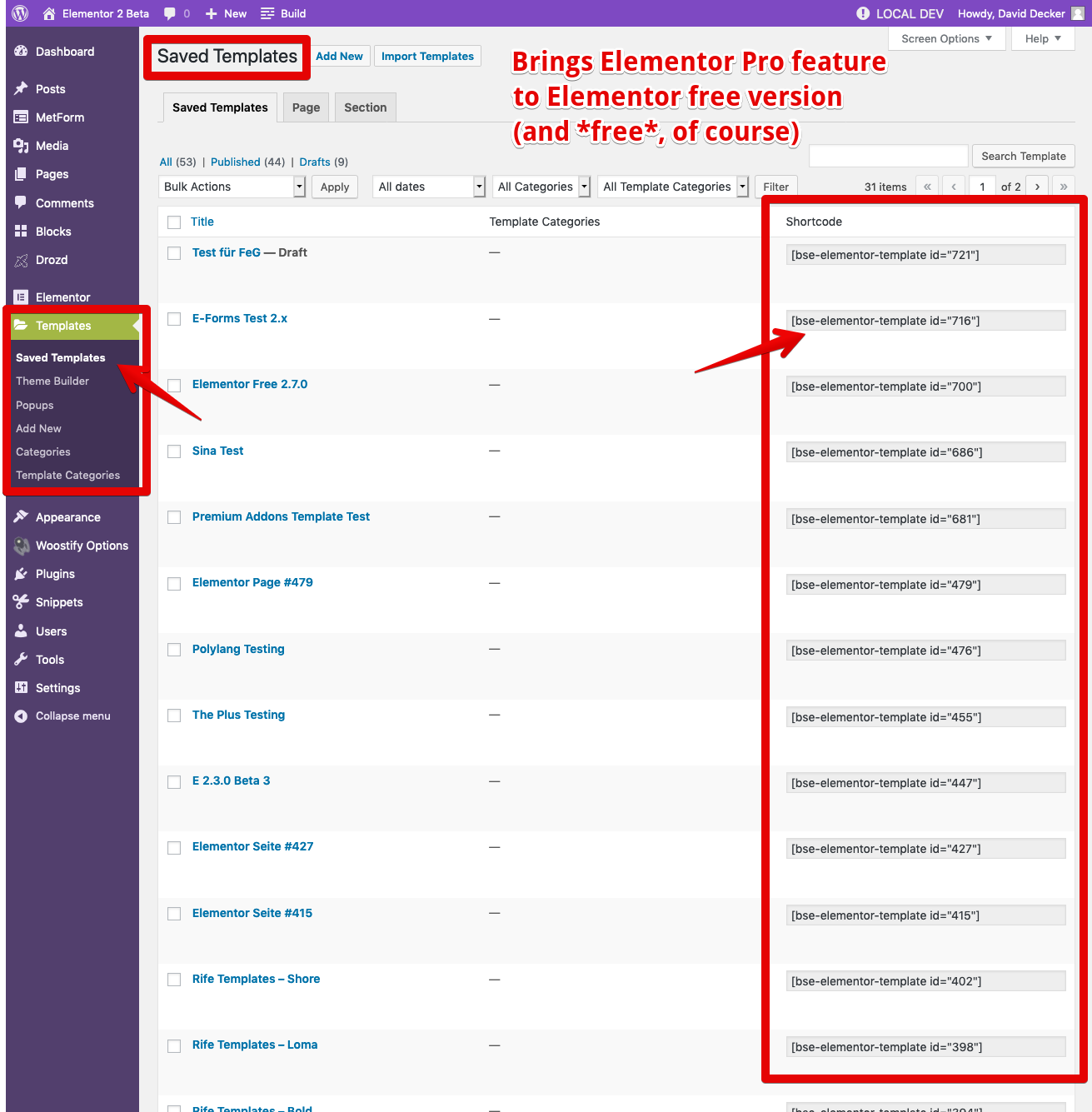
Task: Click the Drozd sidebar icon
Action: click(x=21, y=260)
